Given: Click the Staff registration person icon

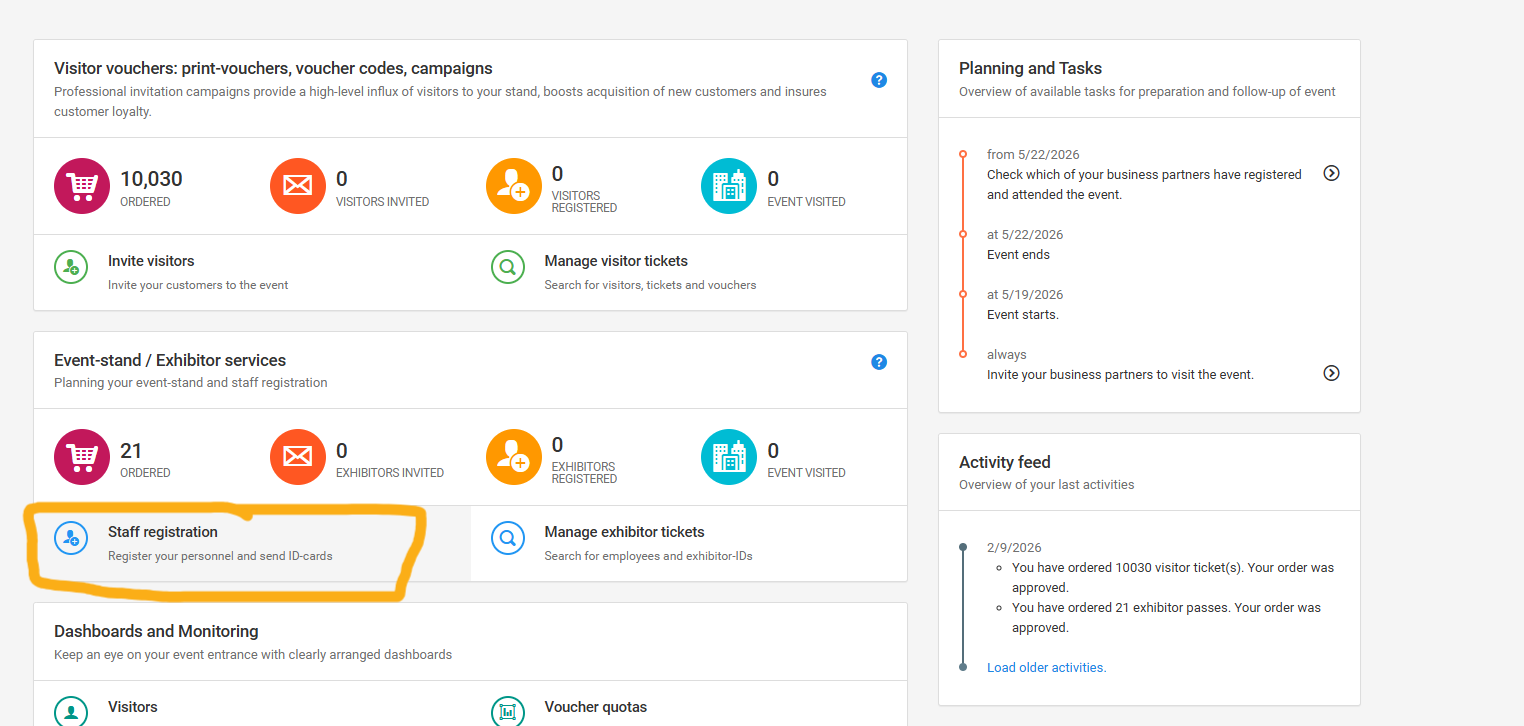Looking at the screenshot, I should click(x=71, y=538).
